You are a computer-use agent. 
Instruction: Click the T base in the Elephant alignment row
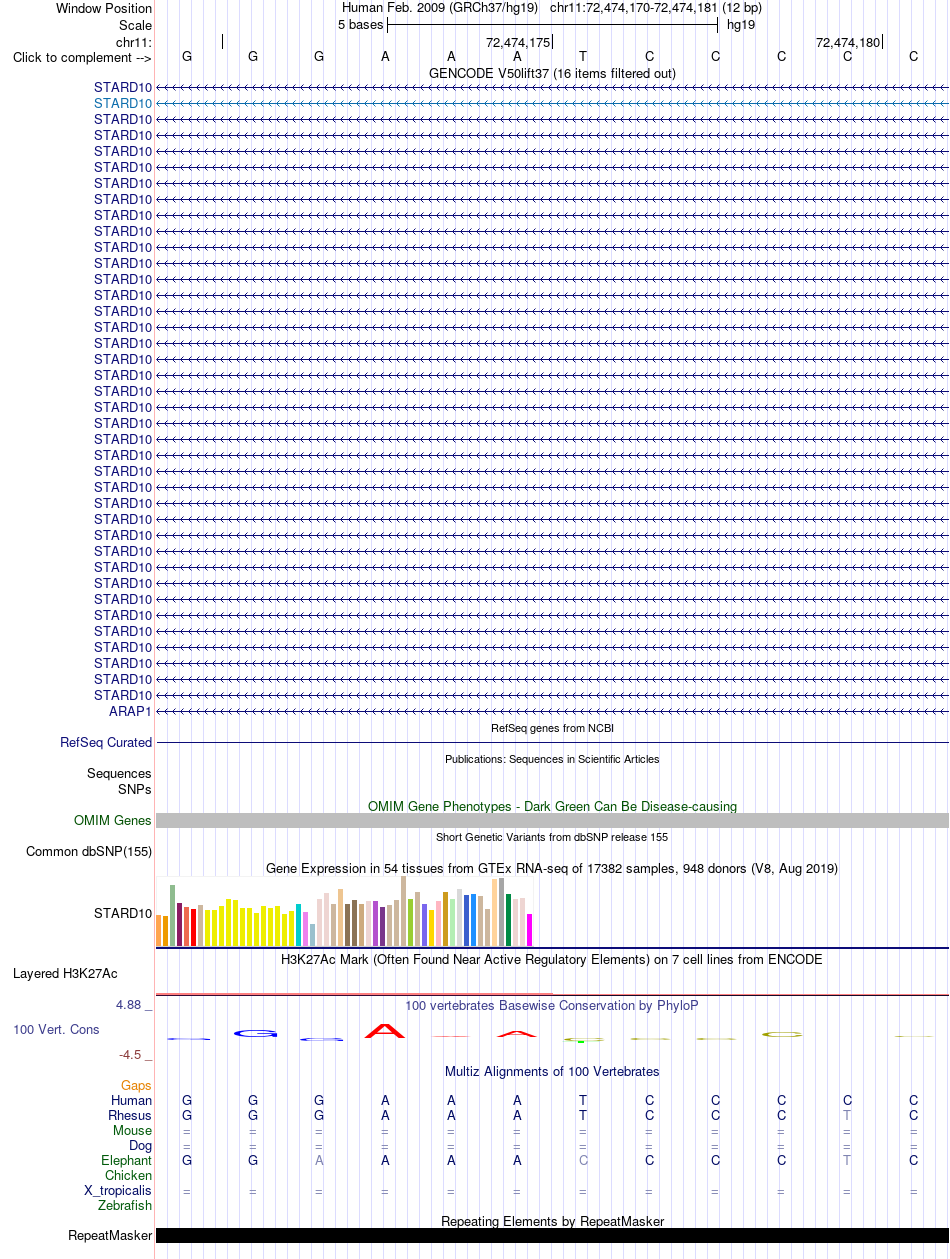click(x=847, y=1161)
